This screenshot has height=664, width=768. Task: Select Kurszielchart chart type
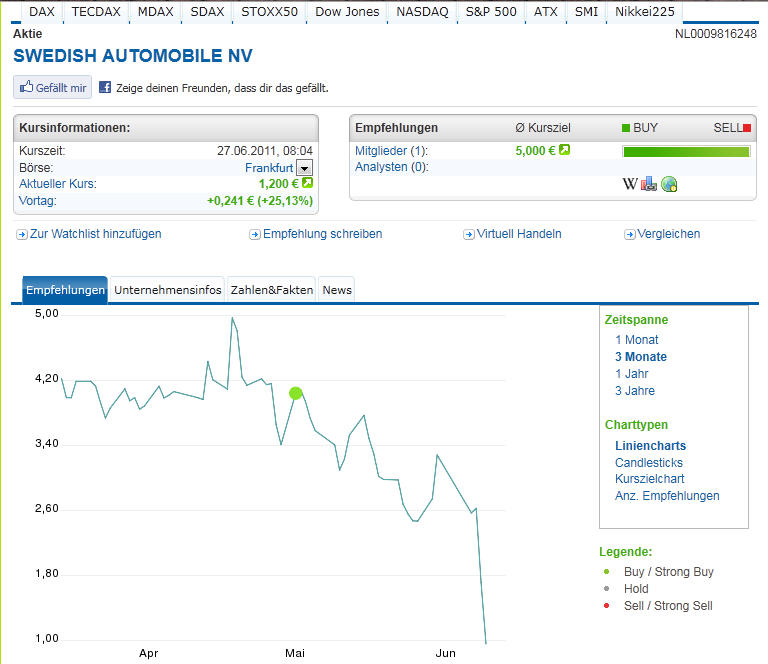649,479
